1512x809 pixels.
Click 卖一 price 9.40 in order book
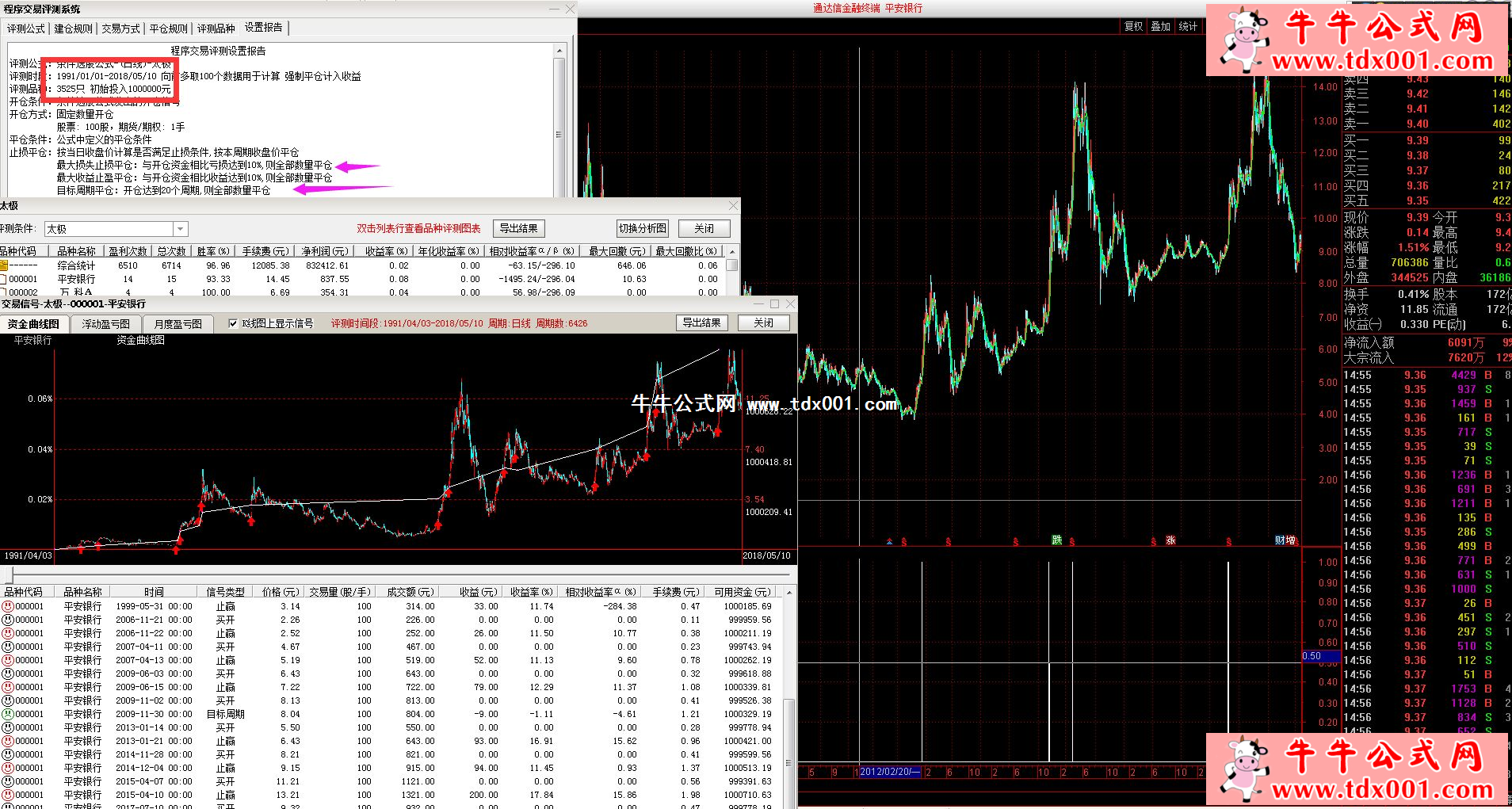click(x=1418, y=124)
